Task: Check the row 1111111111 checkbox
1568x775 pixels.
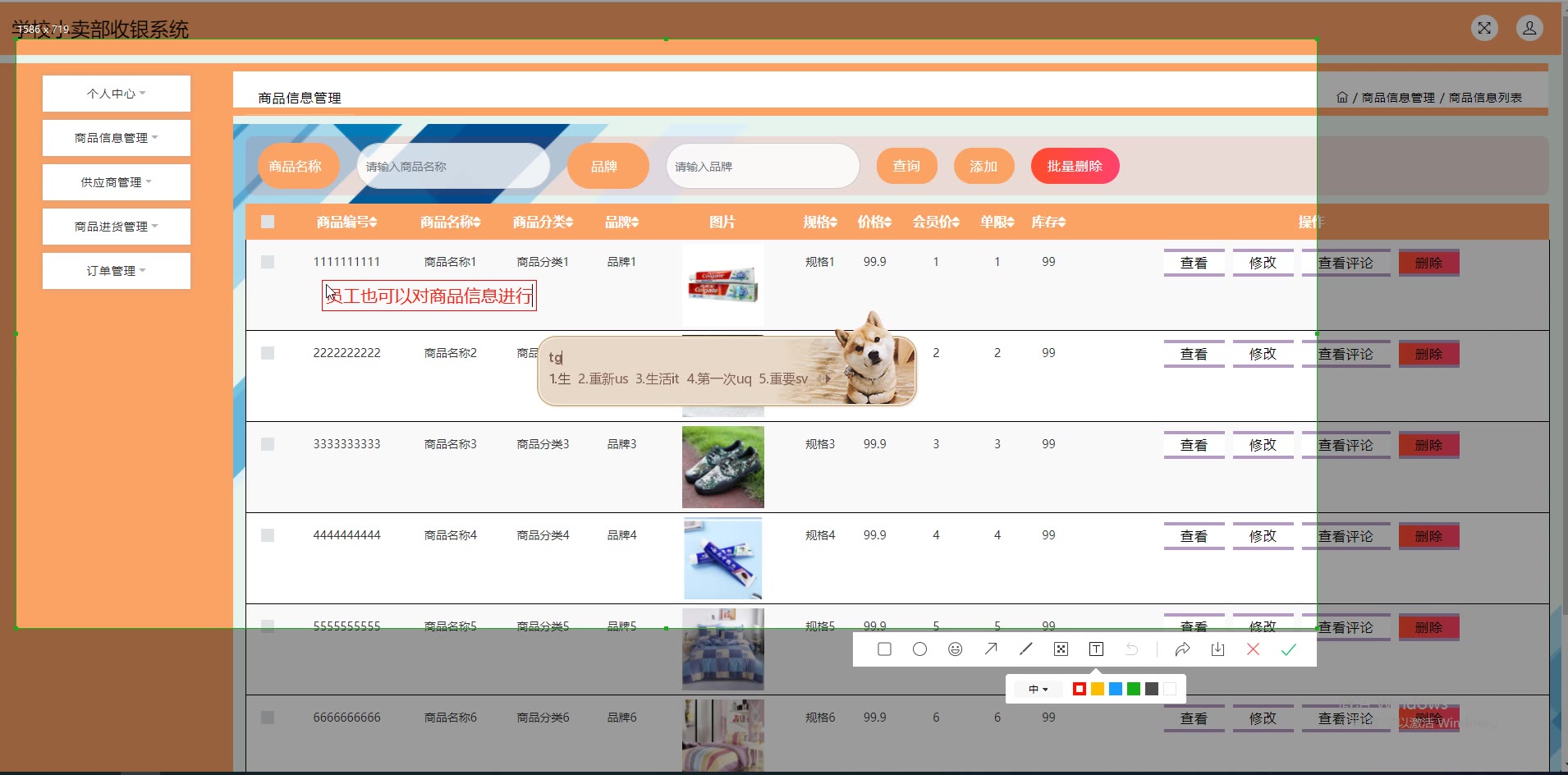Action: 268,262
